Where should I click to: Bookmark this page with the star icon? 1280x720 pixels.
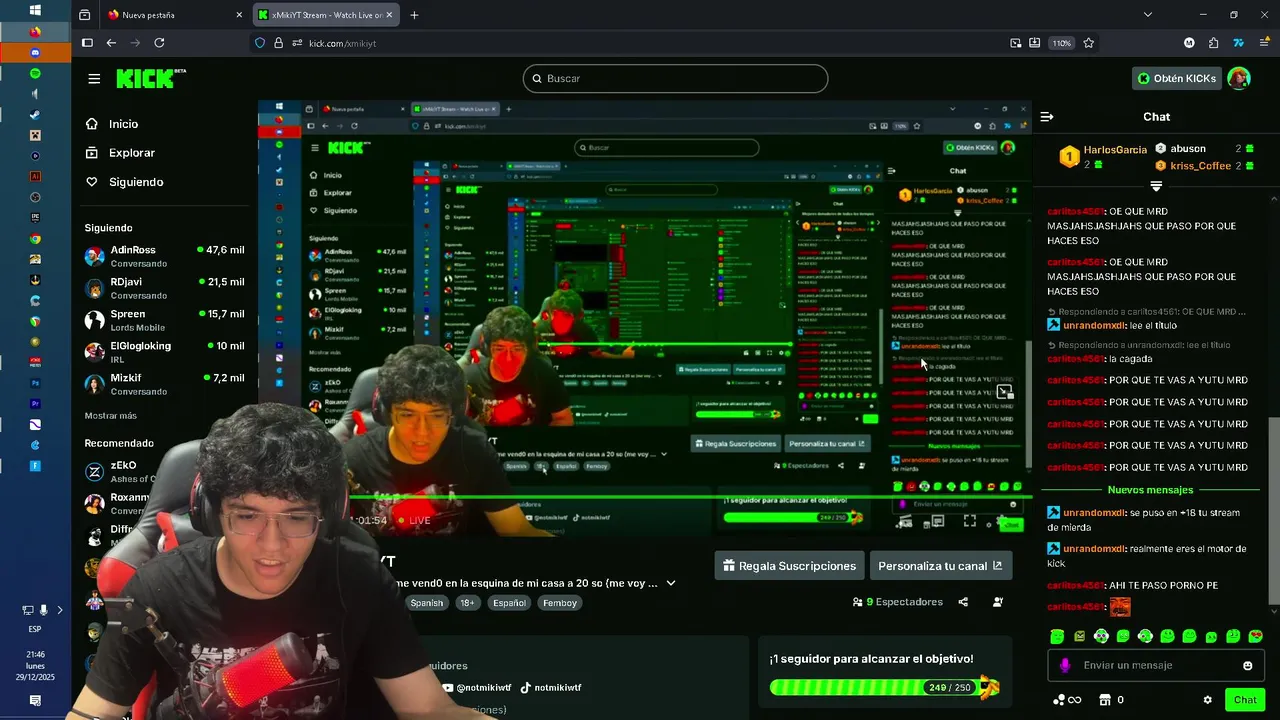1088,43
